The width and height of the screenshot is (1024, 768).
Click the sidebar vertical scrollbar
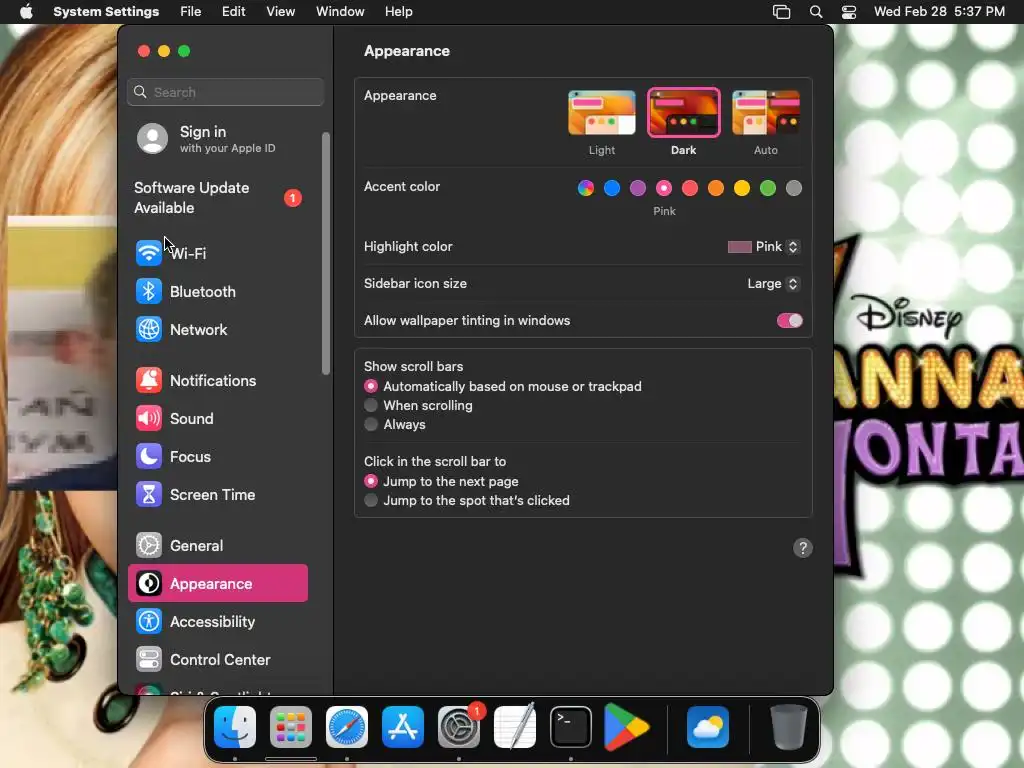326,253
